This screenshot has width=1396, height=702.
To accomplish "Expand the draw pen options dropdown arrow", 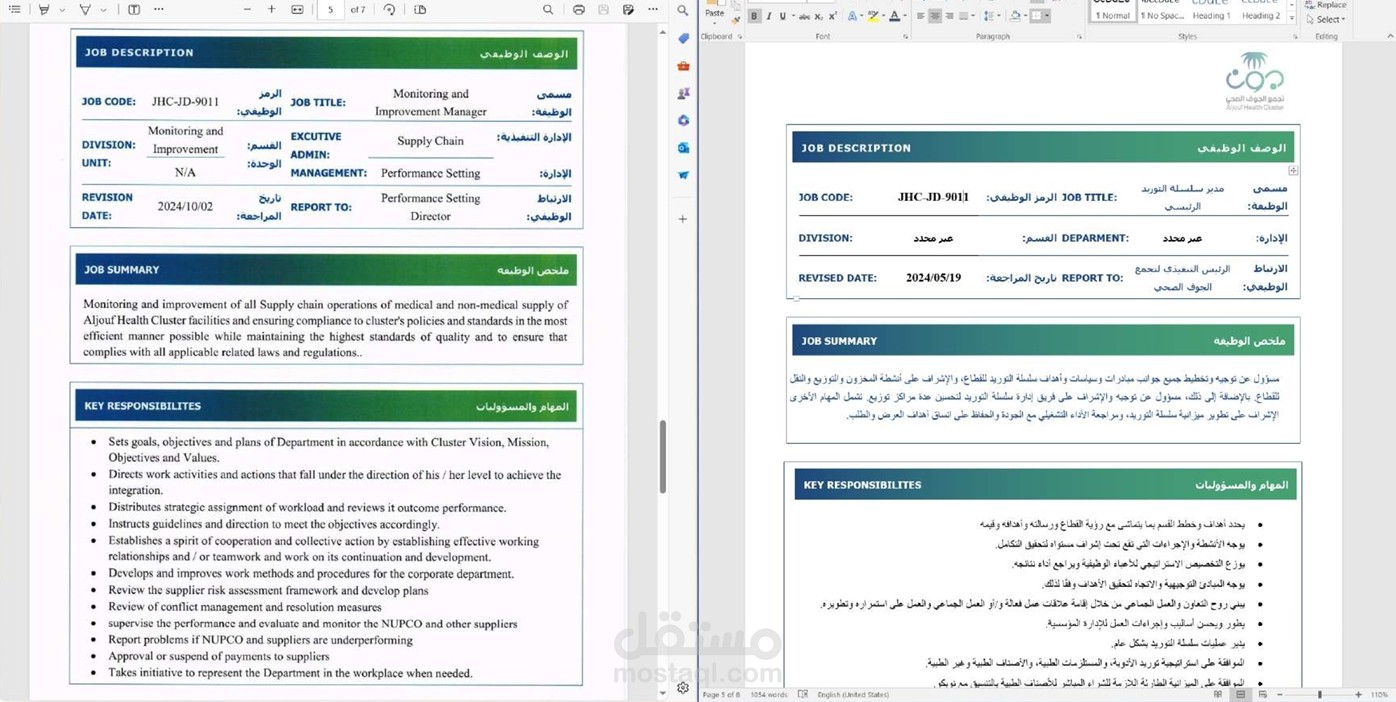I will pyautogui.click(x=102, y=9).
